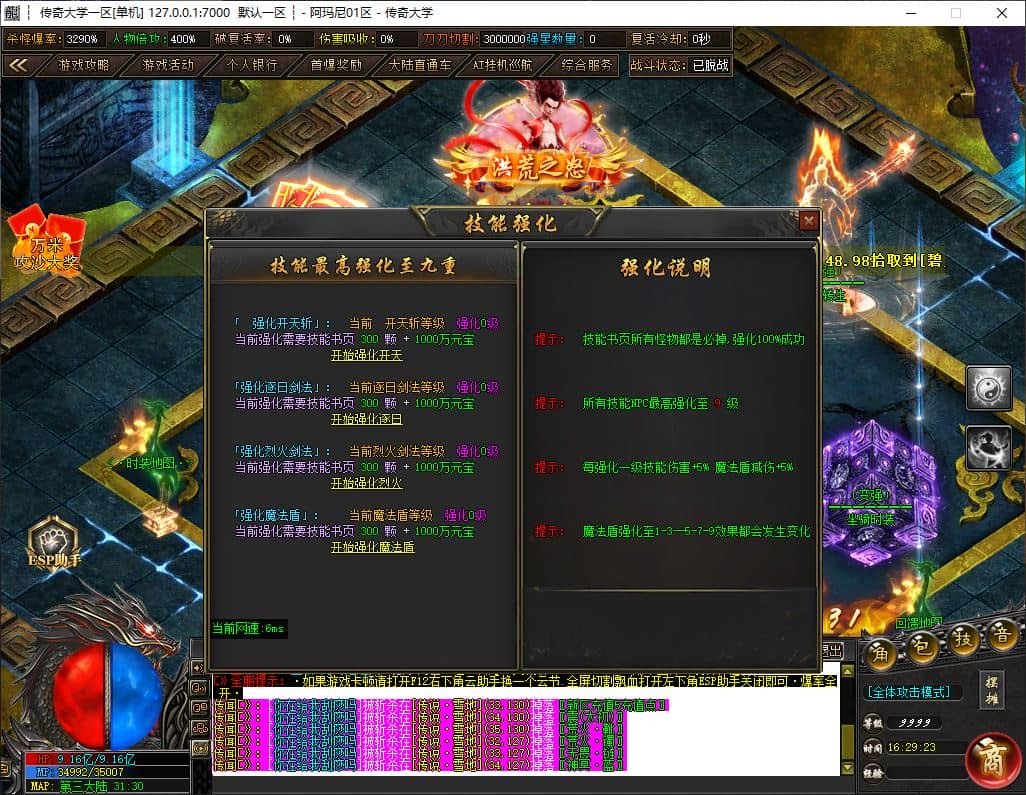This screenshot has width=1026, height=795.
Task: Click the 等级 level icon label
Action: tap(872, 723)
